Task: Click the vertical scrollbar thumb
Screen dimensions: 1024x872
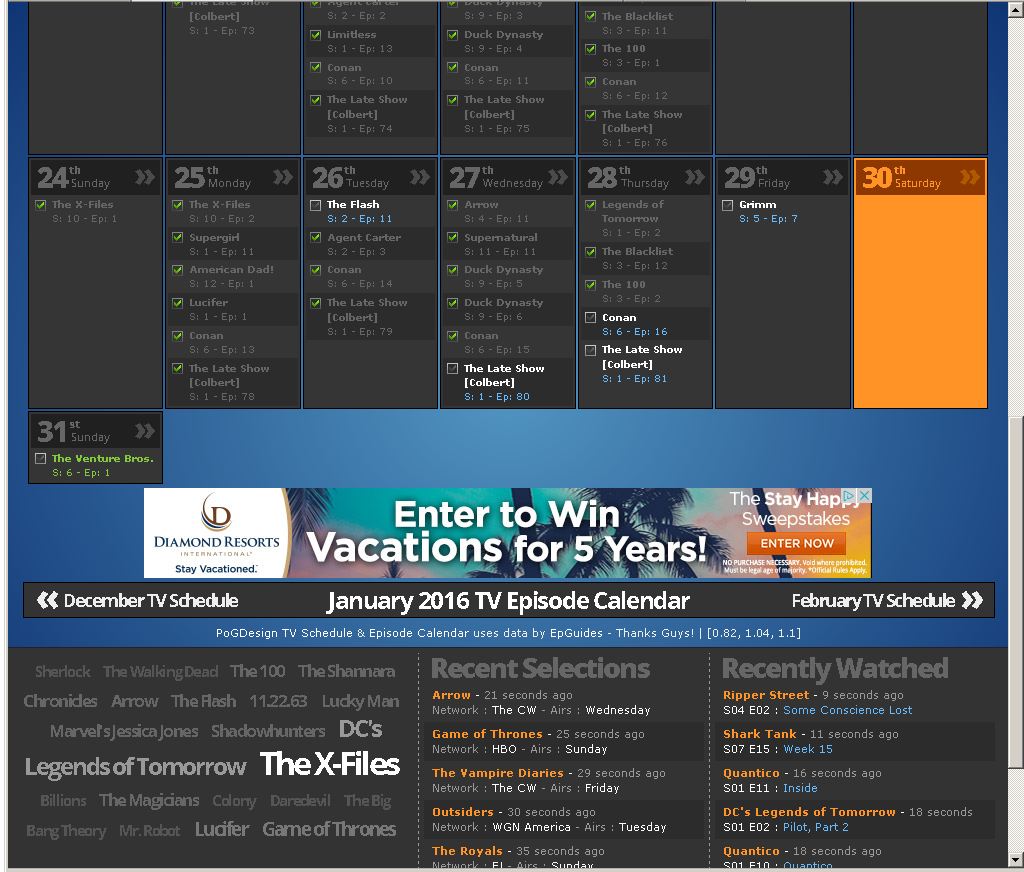Action: tap(1016, 591)
